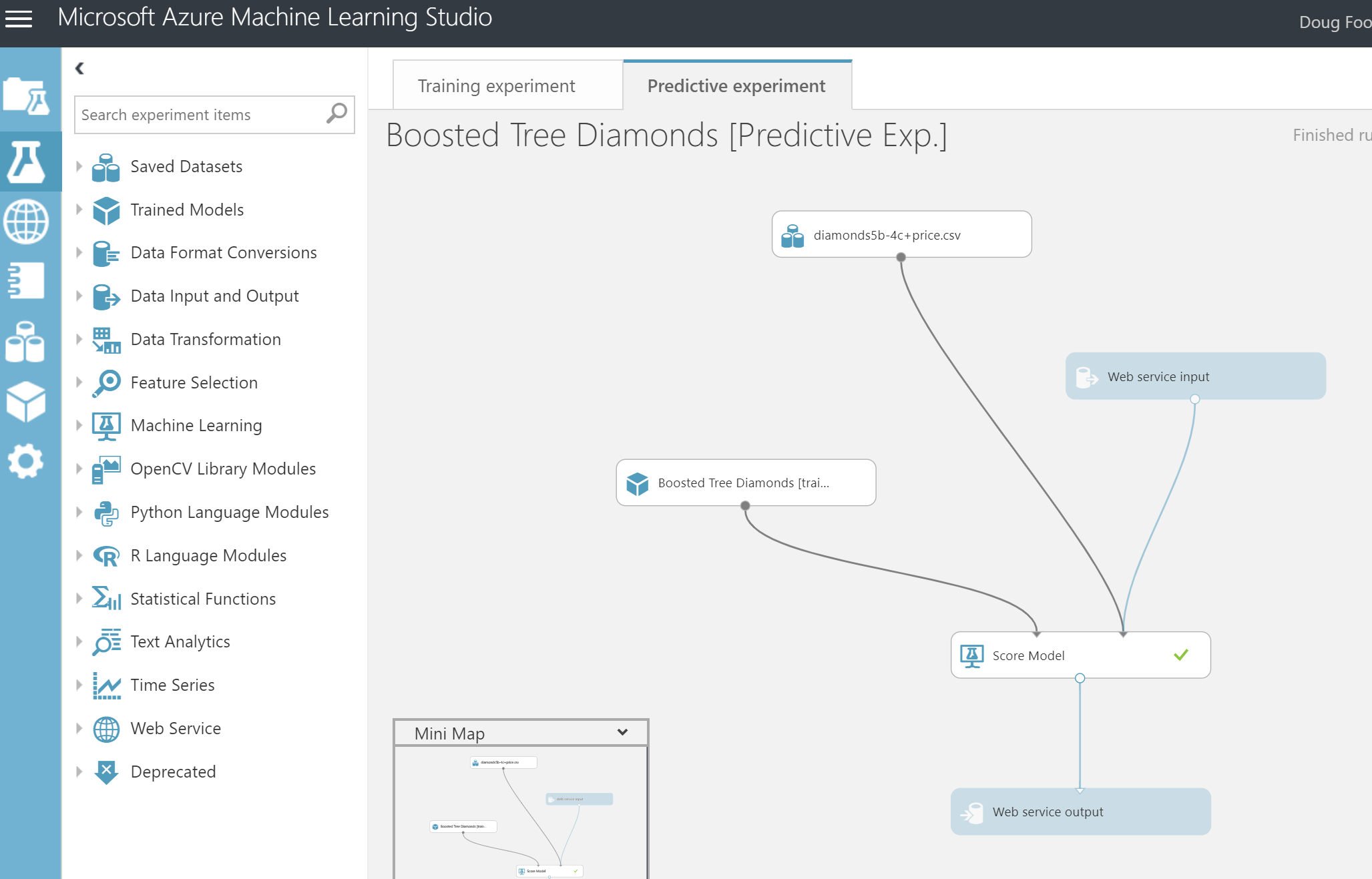Viewport: 1372px width, 879px height.
Task: Click the Microsoft Azure Machine Learning Studio title
Action: pos(275,17)
